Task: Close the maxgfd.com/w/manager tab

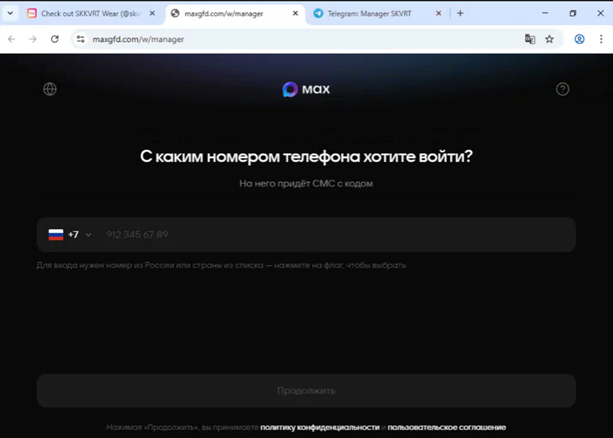Action: 296,13
